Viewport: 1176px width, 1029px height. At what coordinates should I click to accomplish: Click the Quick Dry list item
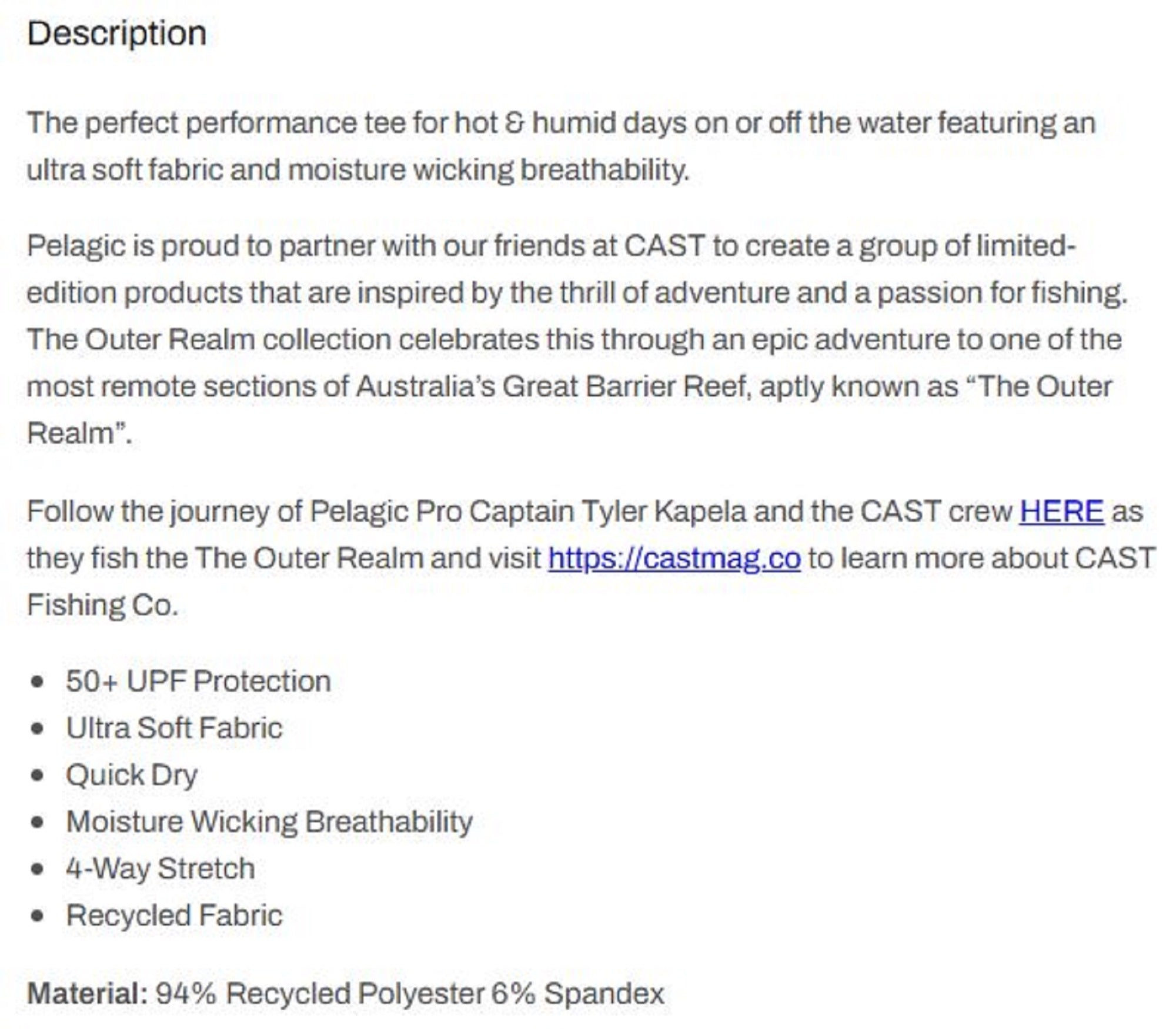click(132, 775)
